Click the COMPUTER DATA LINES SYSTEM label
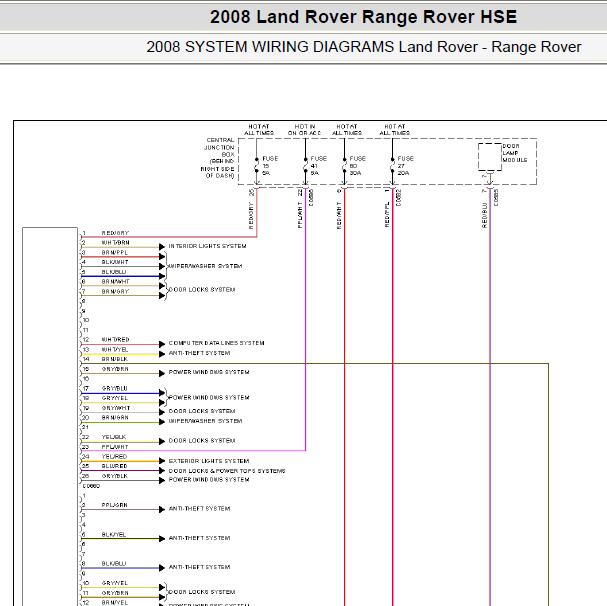This screenshot has width=607, height=606. pos(216,343)
